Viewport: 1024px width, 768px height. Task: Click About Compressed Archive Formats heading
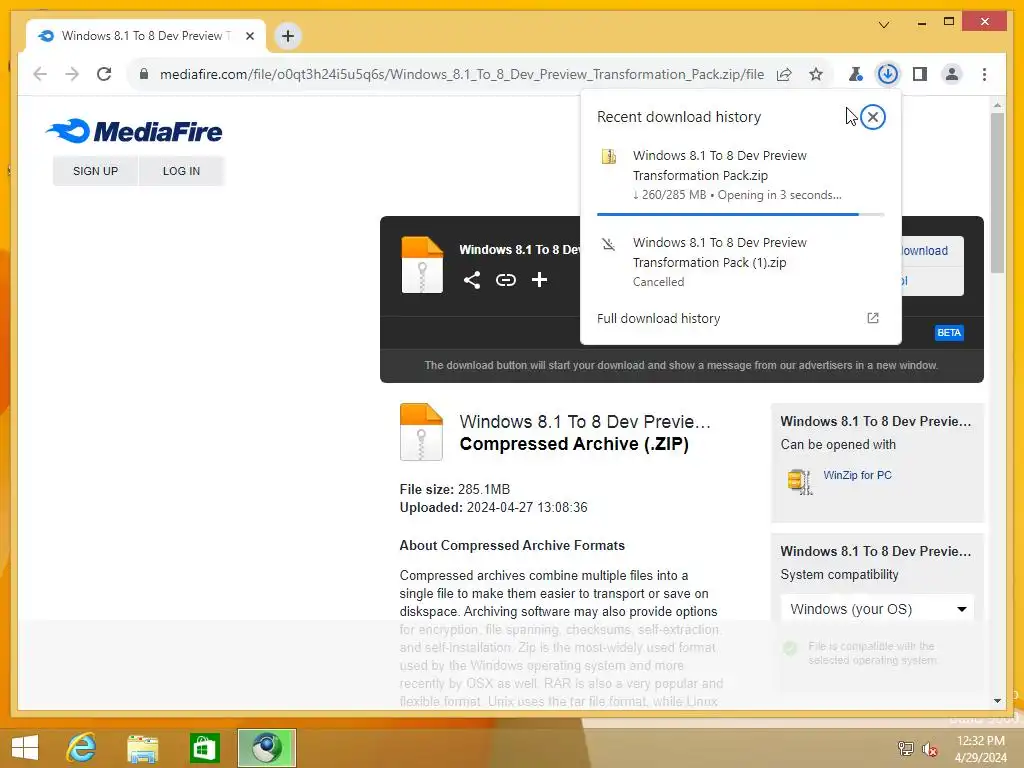512,545
